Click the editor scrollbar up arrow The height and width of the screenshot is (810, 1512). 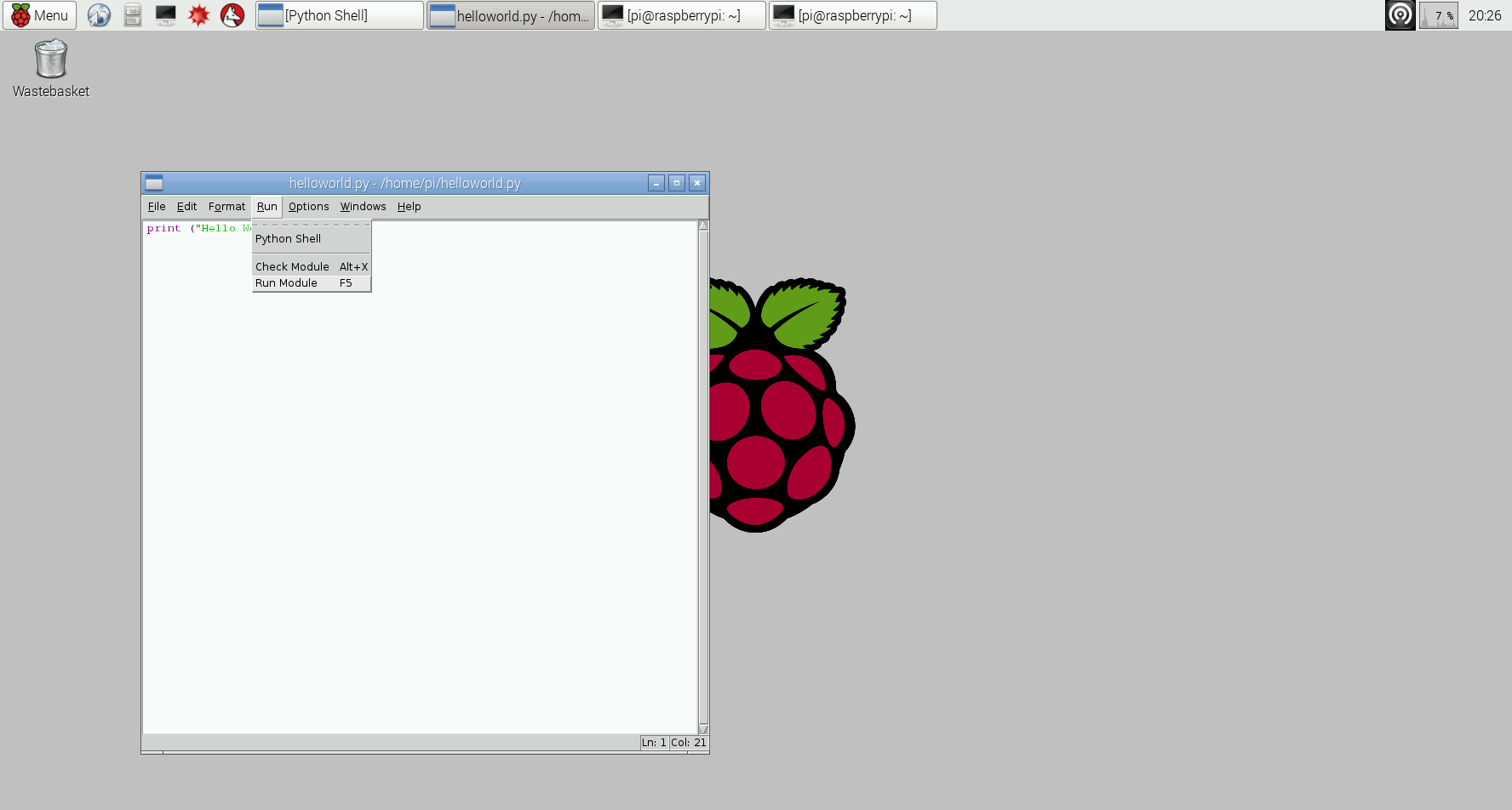click(703, 225)
